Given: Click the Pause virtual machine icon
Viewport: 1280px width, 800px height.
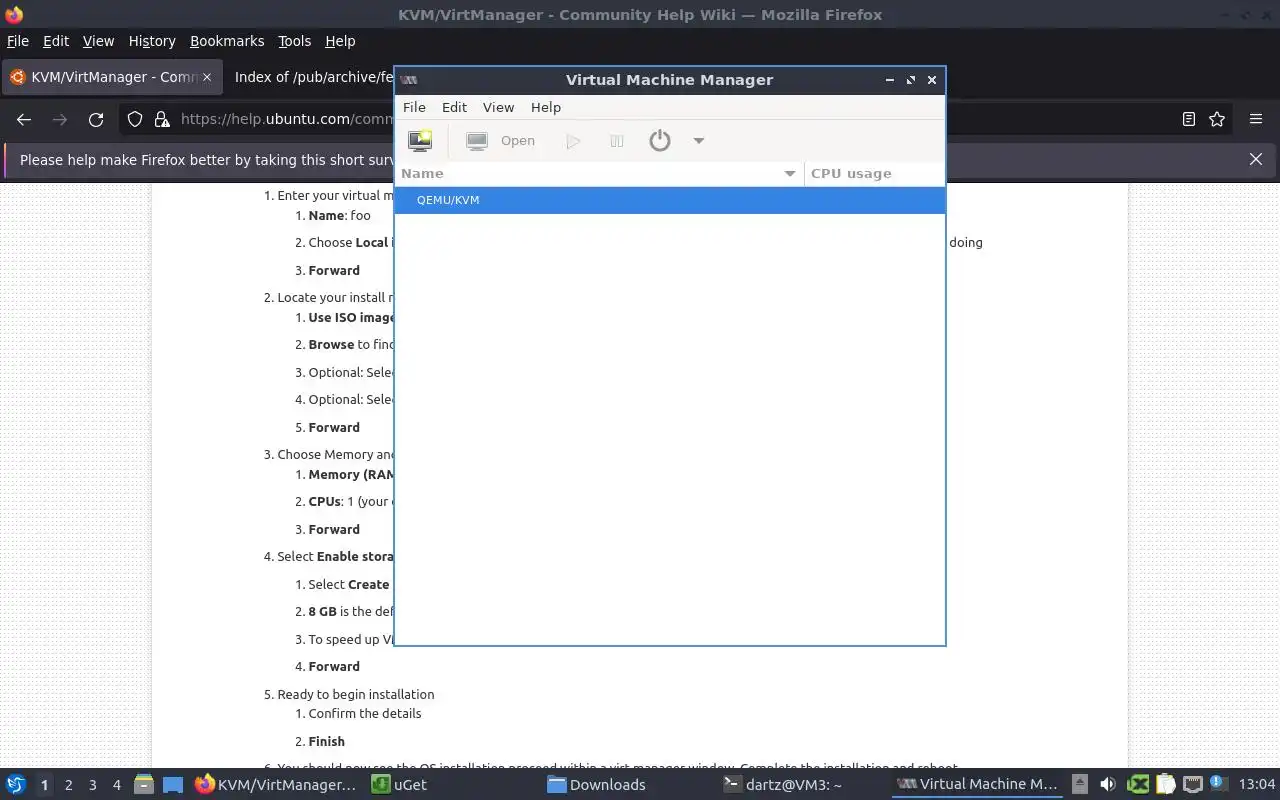Looking at the screenshot, I should 617,141.
